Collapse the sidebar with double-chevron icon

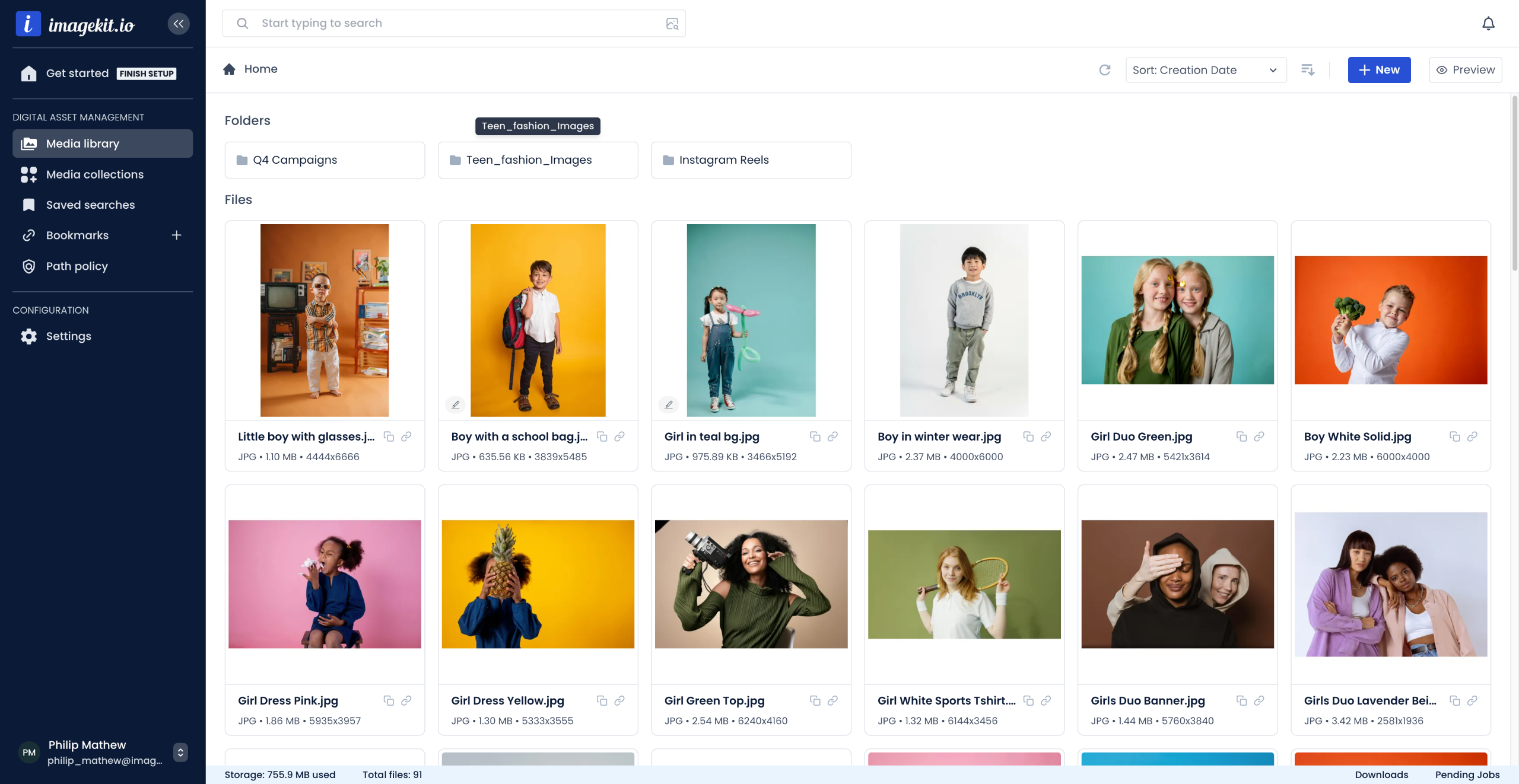[179, 24]
